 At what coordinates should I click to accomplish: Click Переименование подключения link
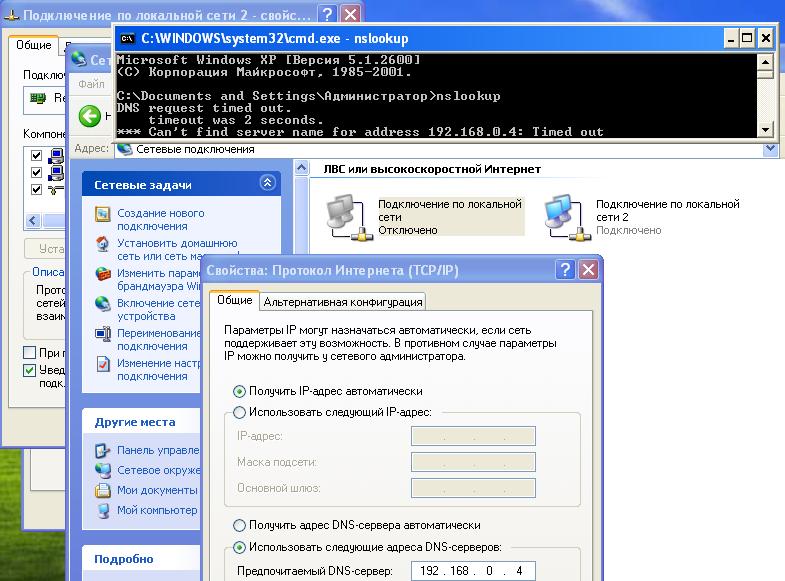[x=158, y=340]
